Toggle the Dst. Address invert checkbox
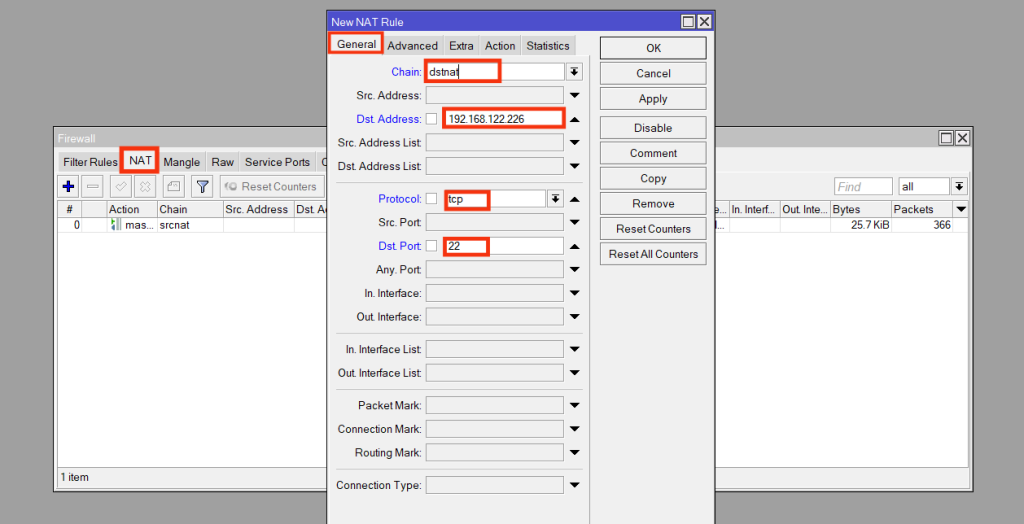This screenshot has height=524, width=1024. 432,118
